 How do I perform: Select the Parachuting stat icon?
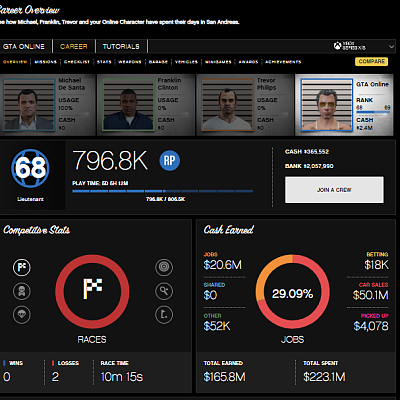point(22,315)
